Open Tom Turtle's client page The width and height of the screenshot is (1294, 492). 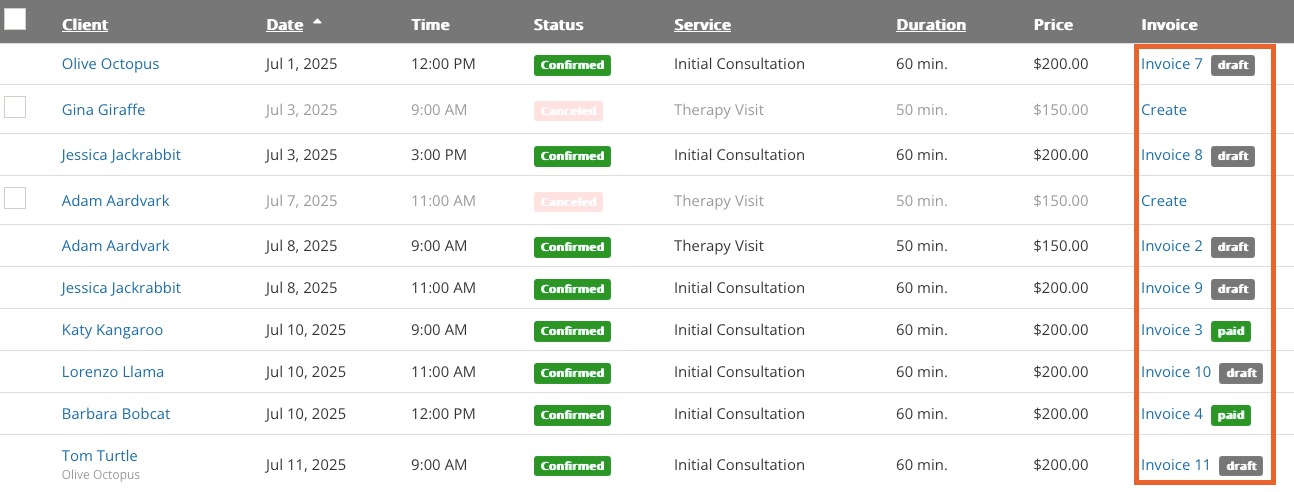point(99,456)
